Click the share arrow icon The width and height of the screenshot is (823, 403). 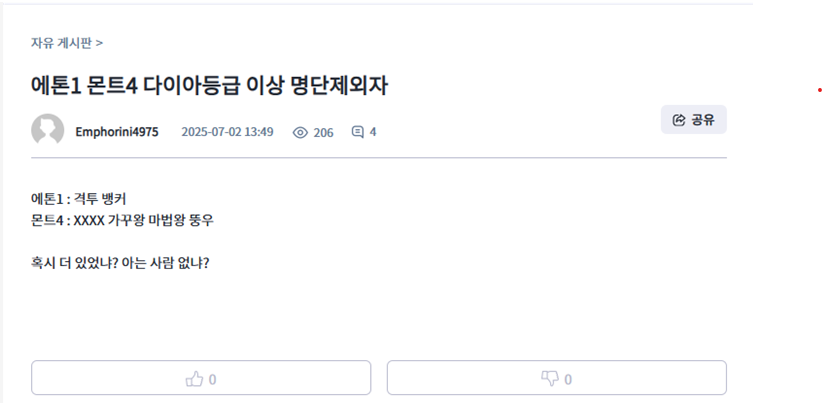pos(679,120)
